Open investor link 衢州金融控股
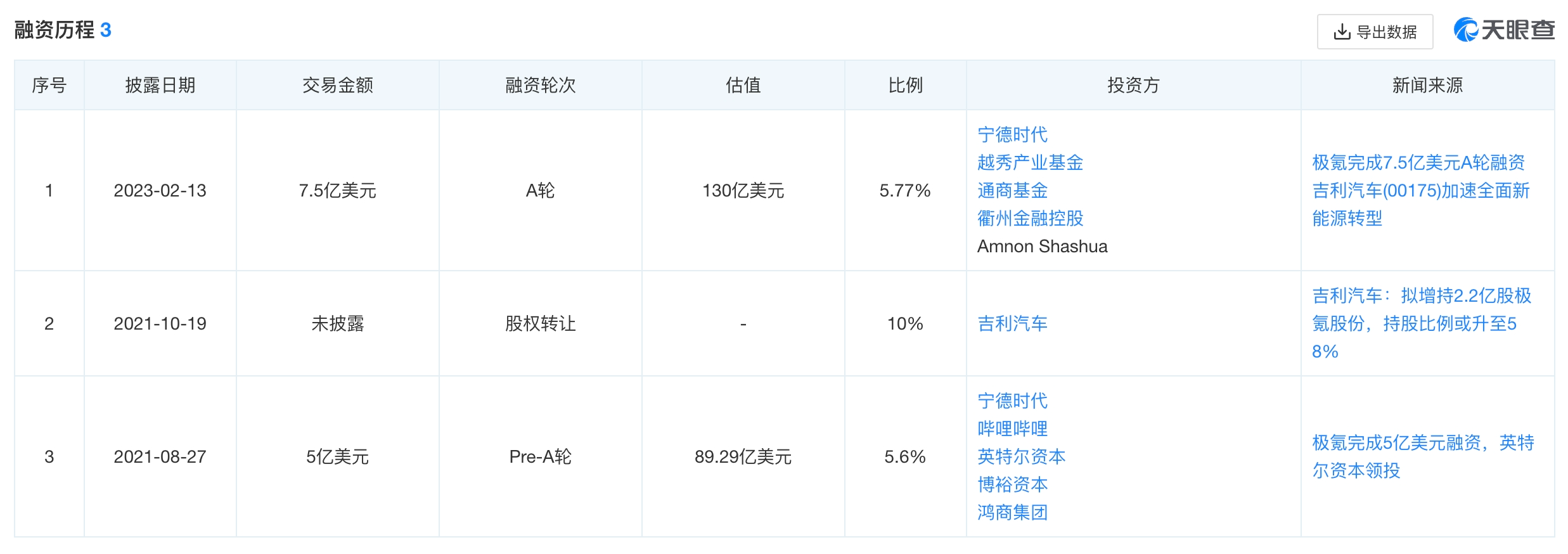The image size is (1568, 554). click(x=1030, y=218)
